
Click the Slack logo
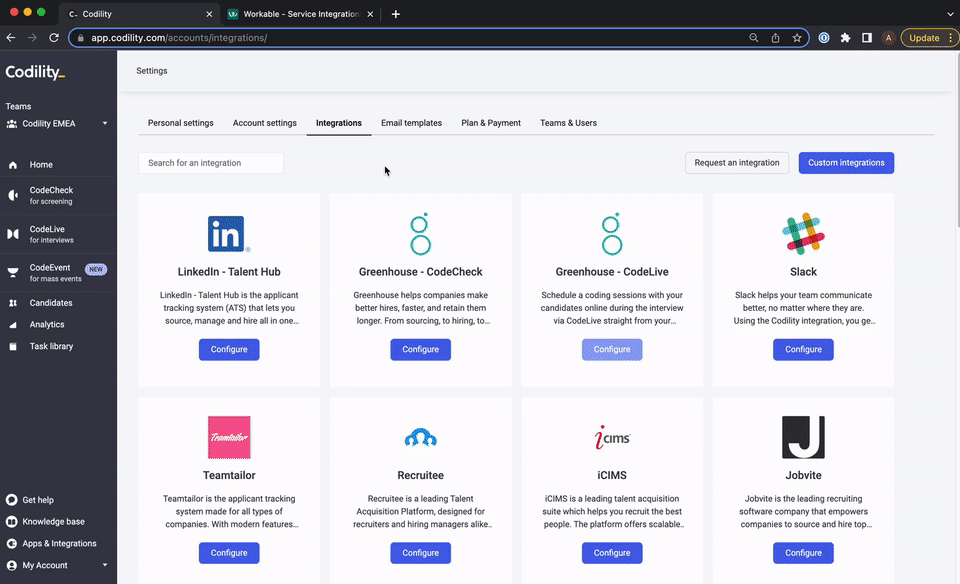(x=803, y=234)
